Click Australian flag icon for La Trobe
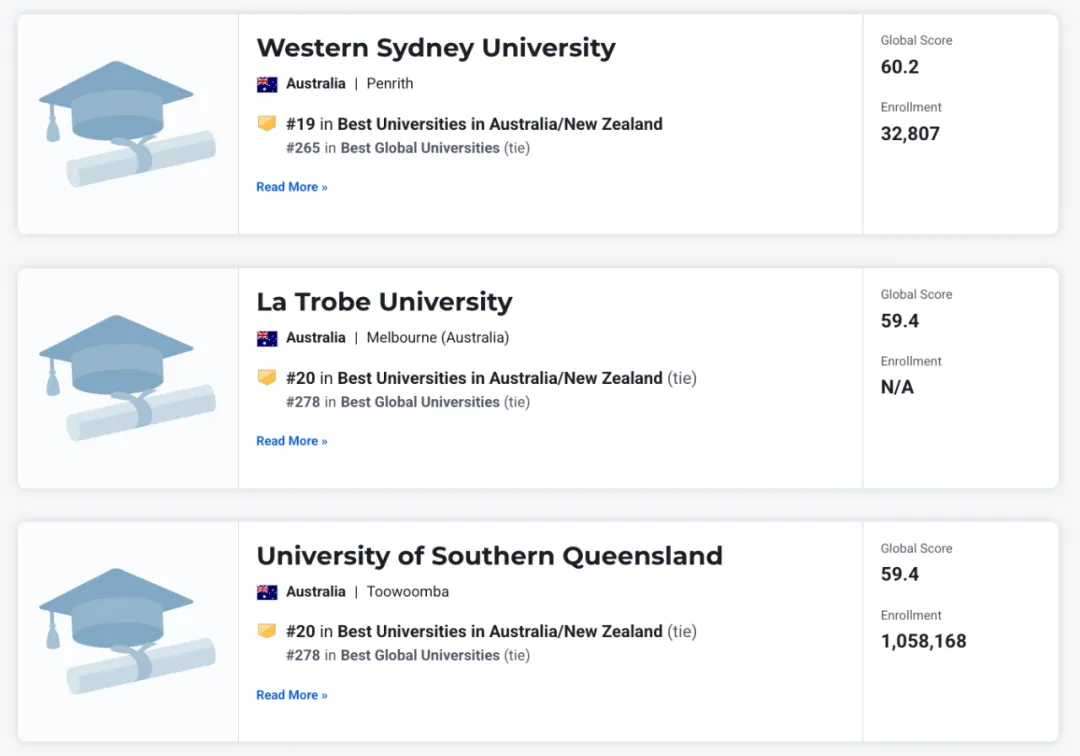1080x756 pixels. pos(267,338)
